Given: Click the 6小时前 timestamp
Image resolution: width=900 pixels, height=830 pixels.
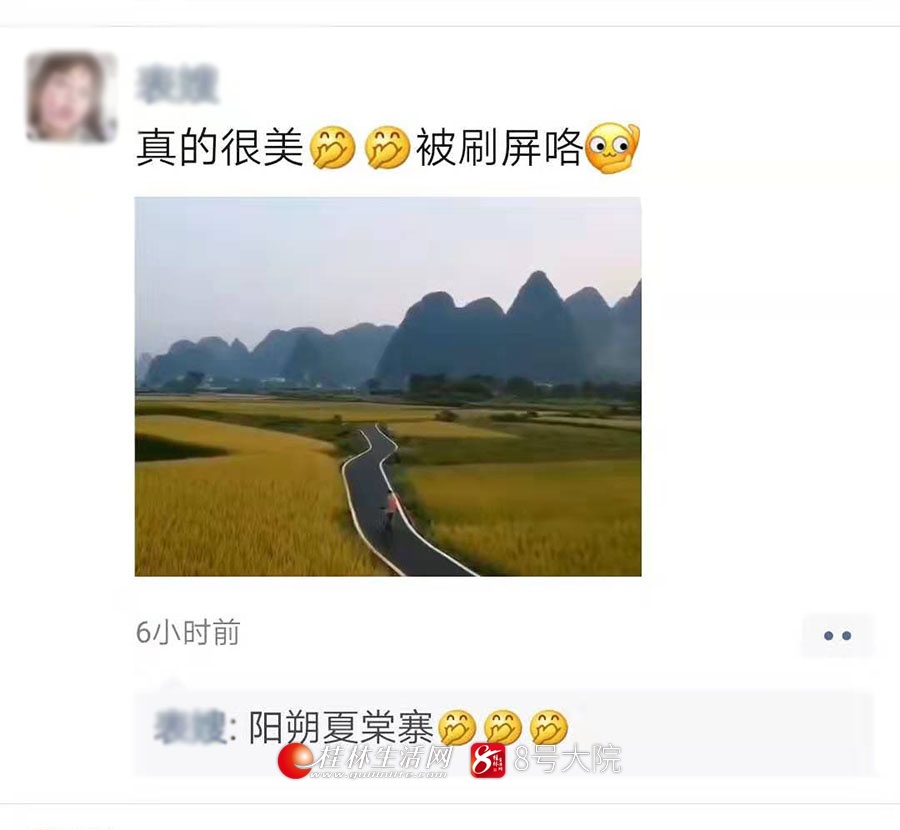Looking at the screenshot, I should click(188, 633).
